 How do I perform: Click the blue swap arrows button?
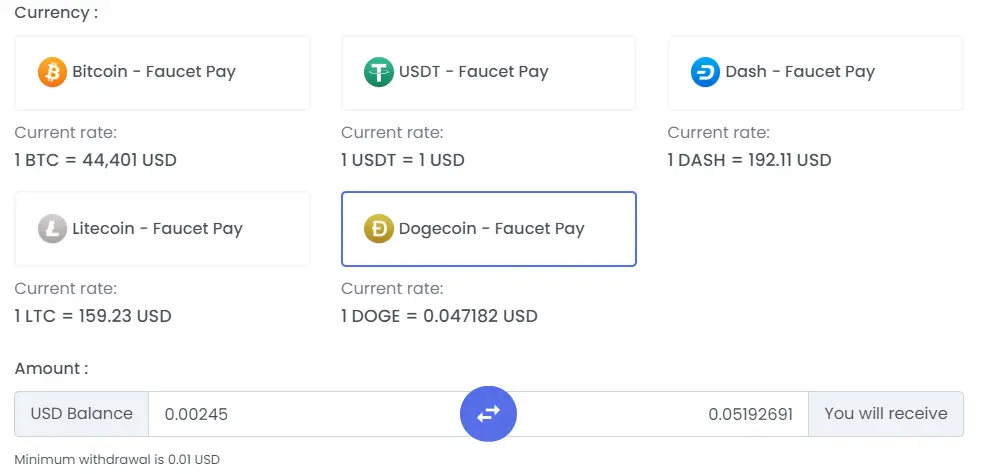pyautogui.click(x=488, y=413)
